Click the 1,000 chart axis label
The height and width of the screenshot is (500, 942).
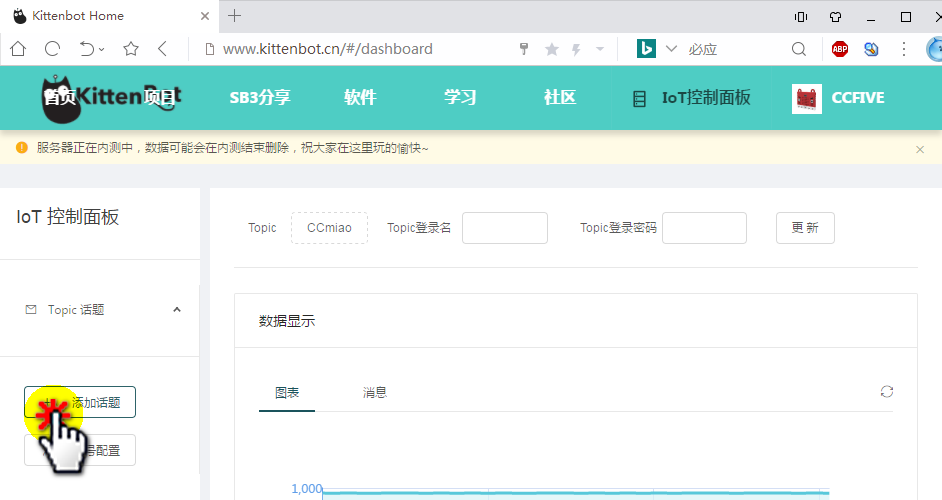307,489
